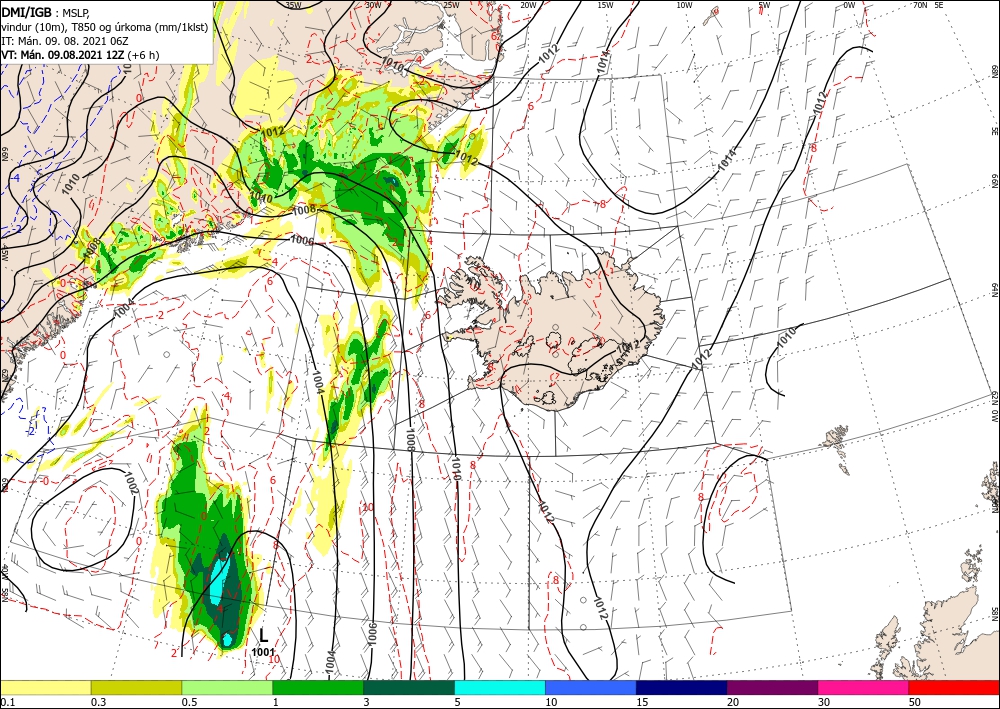Click the '30W' longitude label
The image size is (1000, 709).
point(373,5)
